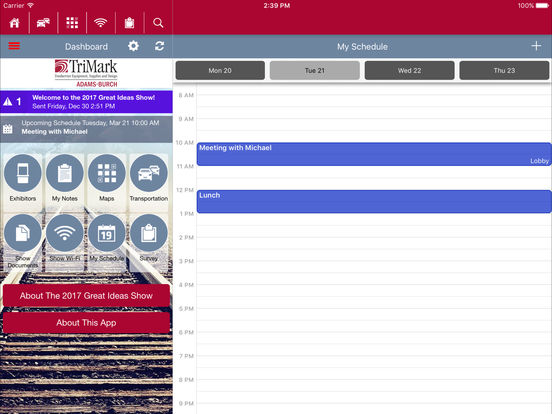Viewport: 552px width, 414px height.
Task: Open the Exhibitors circle icon
Action: [23, 173]
